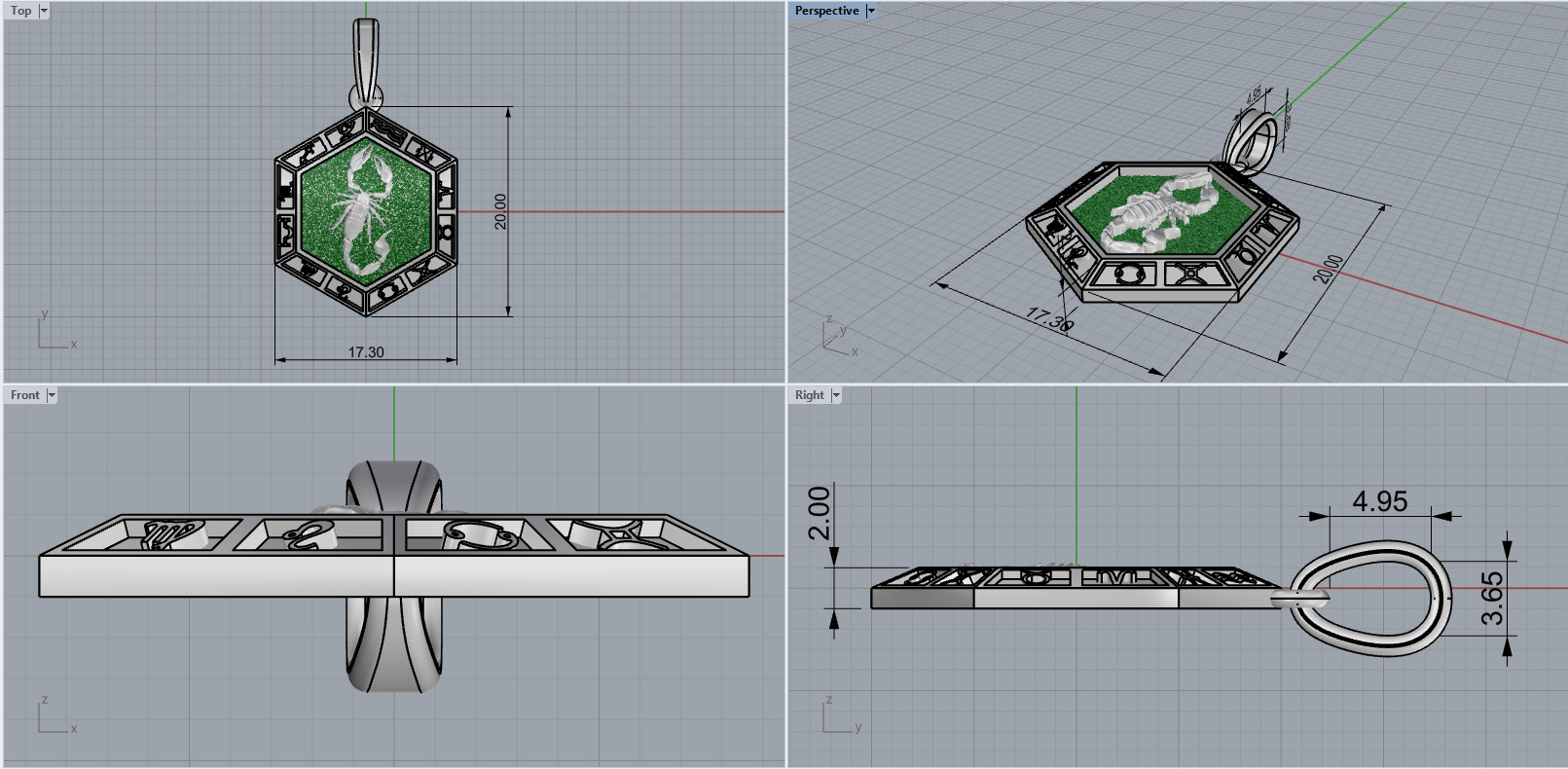1568x769 pixels.
Task: Select the 20.00 dimension in Top view
Action: click(x=500, y=211)
